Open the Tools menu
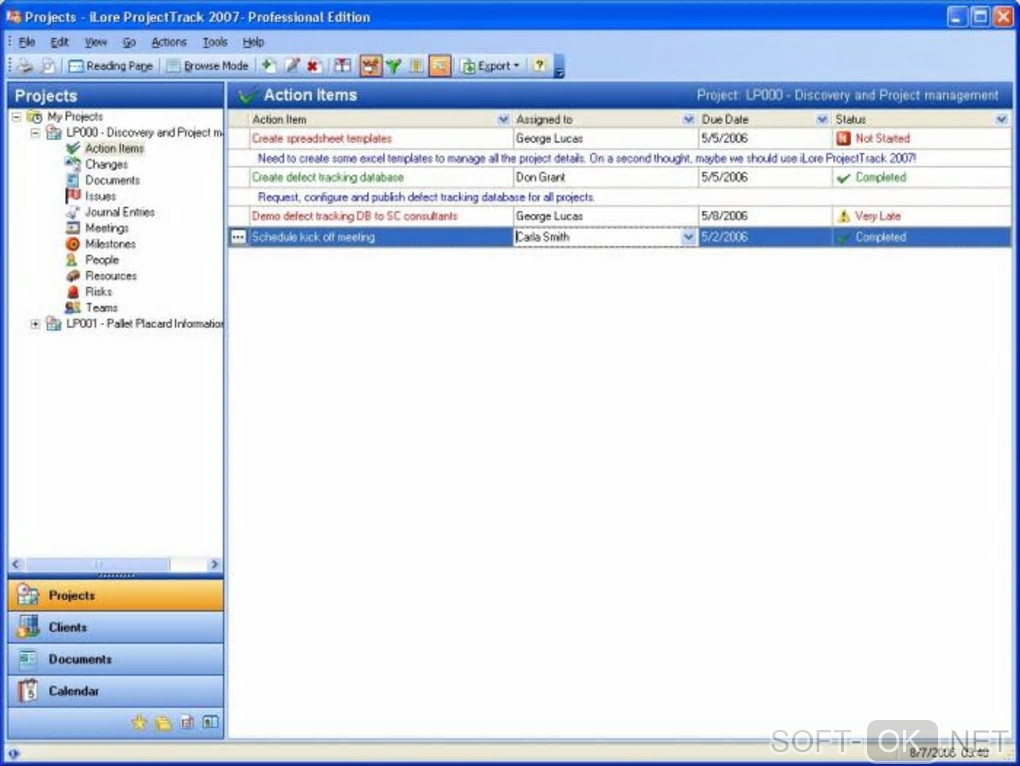1020x766 pixels. coord(215,42)
